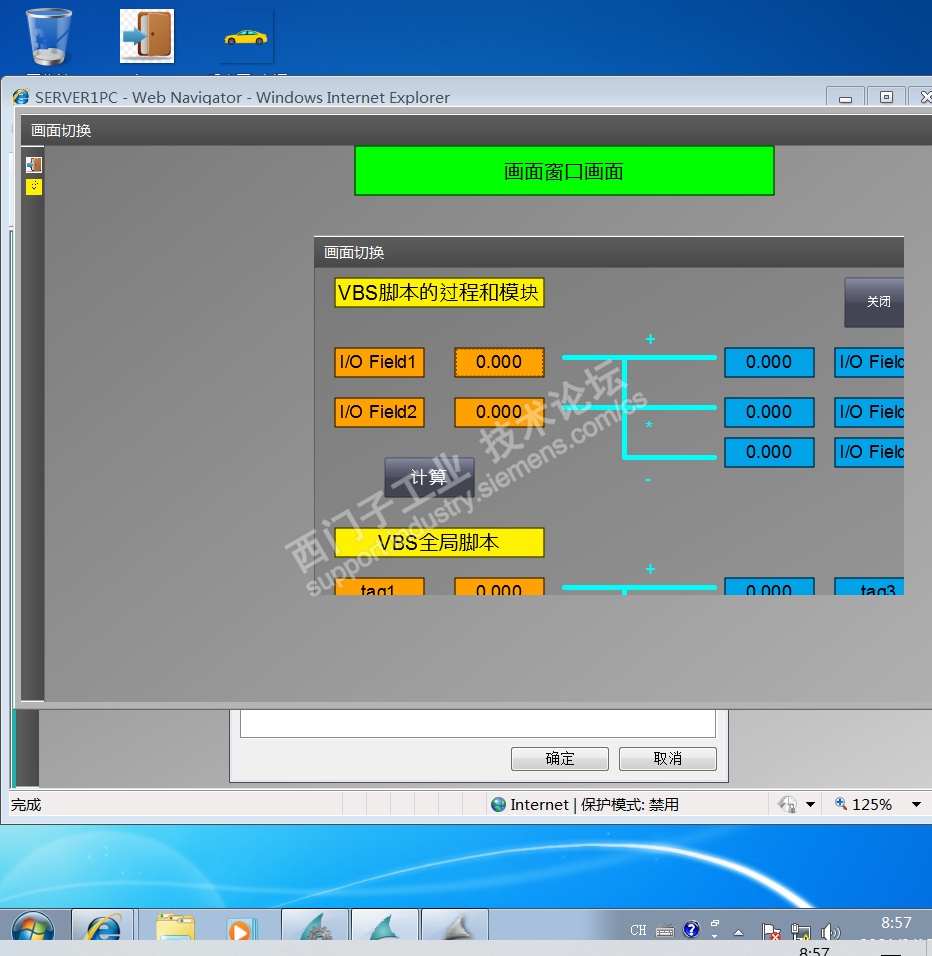The width and height of the screenshot is (932, 956).
Task: Click magnifier zoom icon showing 125%
Action: pos(841,804)
